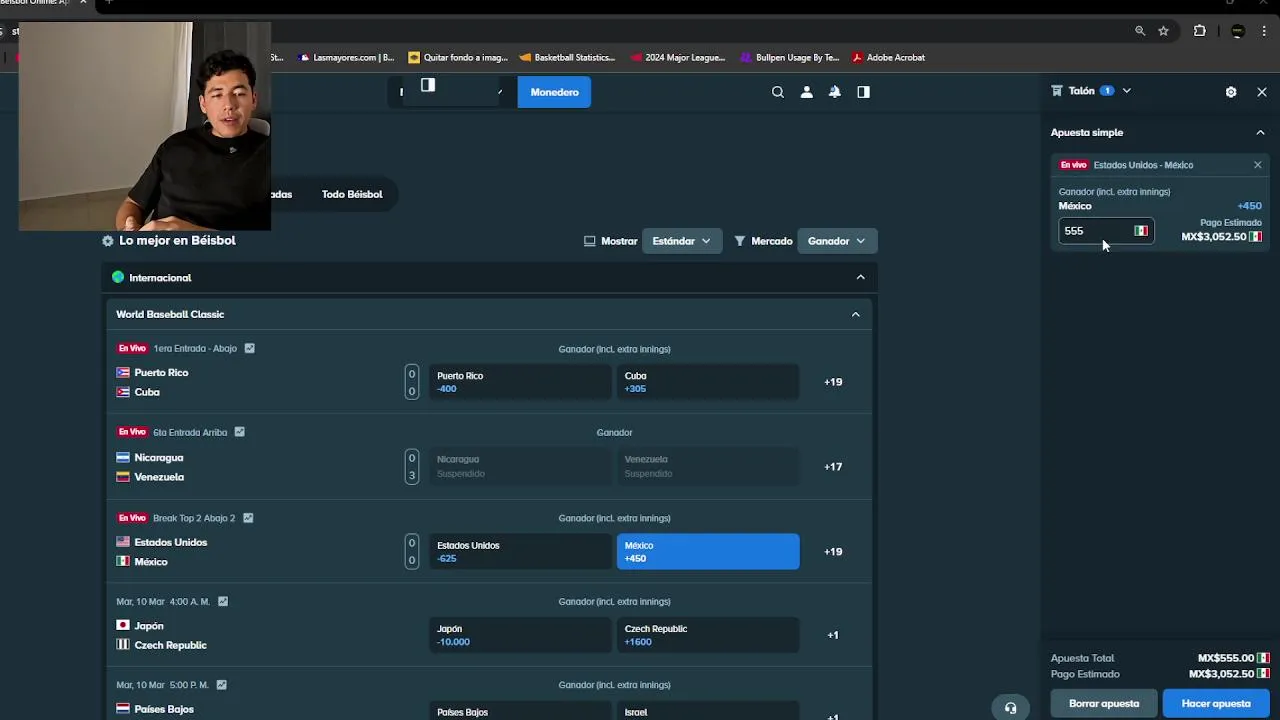Open 2024 Major League bookmark
This screenshot has height=720, width=1280.
tap(678, 58)
